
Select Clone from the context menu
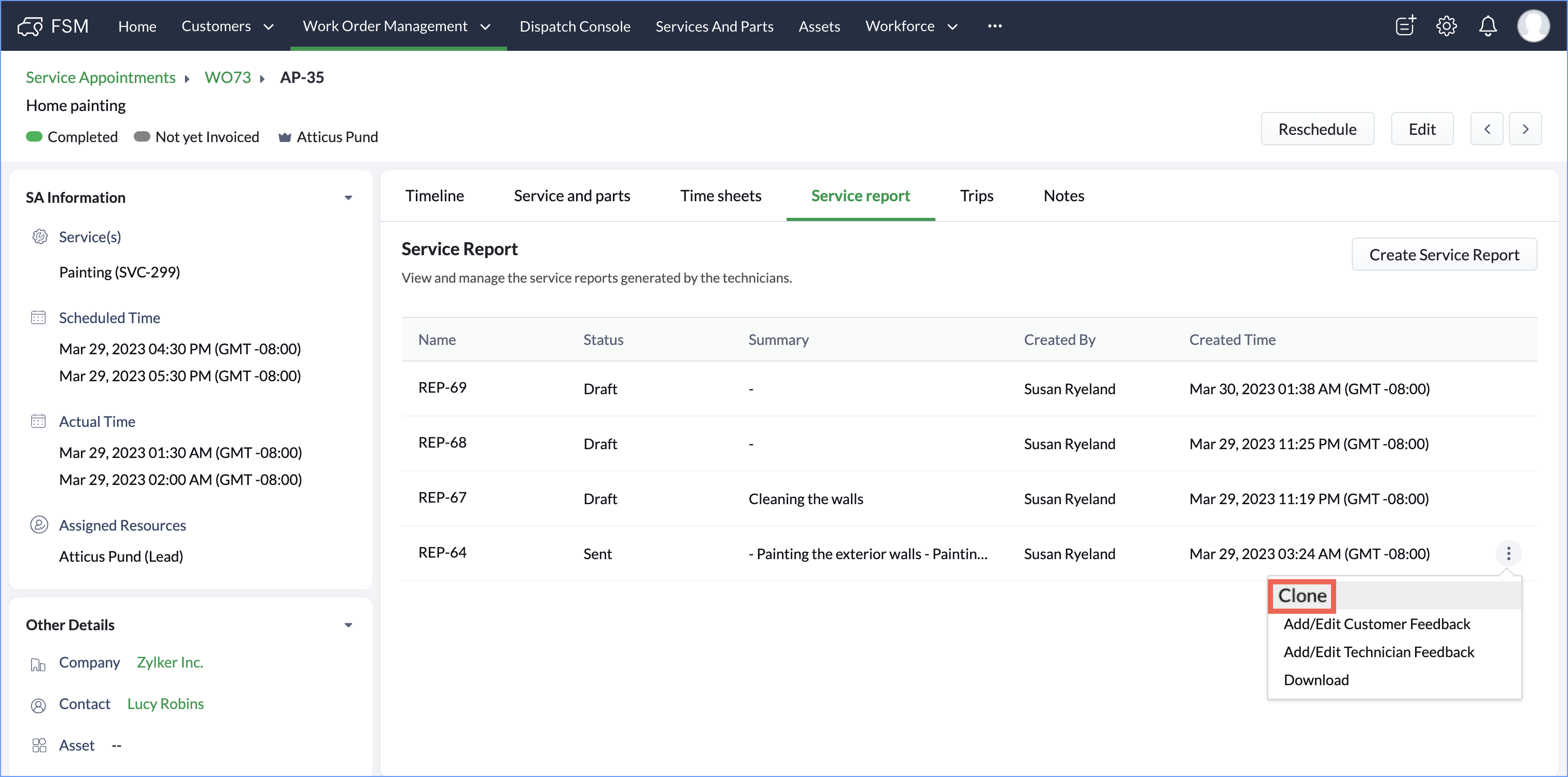click(1302, 595)
